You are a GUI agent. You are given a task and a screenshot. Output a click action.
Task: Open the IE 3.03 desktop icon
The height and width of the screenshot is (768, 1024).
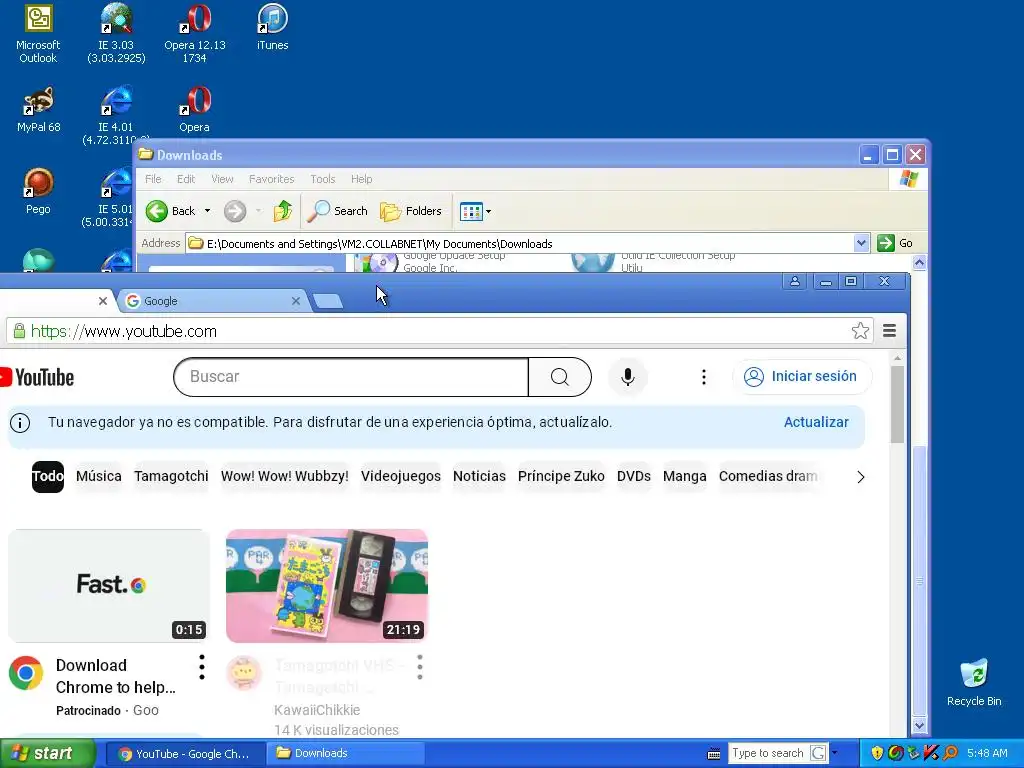tap(116, 34)
